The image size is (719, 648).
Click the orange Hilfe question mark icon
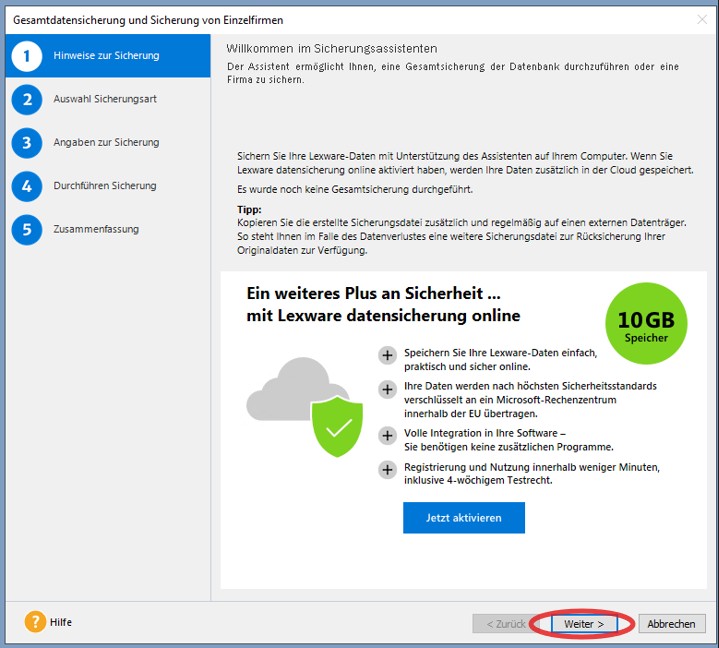click(x=35, y=622)
